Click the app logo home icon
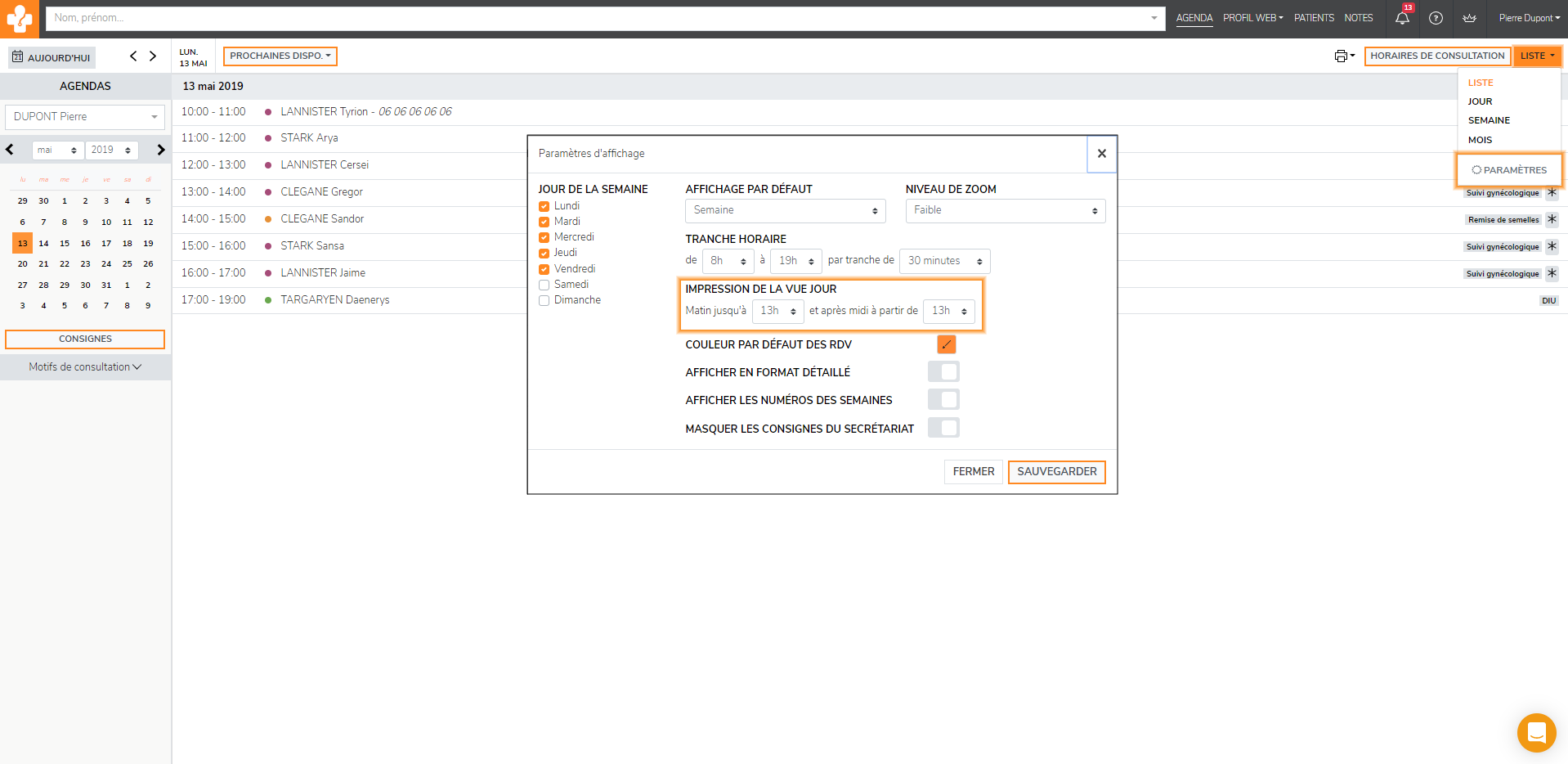1568x764 pixels. (x=20, y=19)
